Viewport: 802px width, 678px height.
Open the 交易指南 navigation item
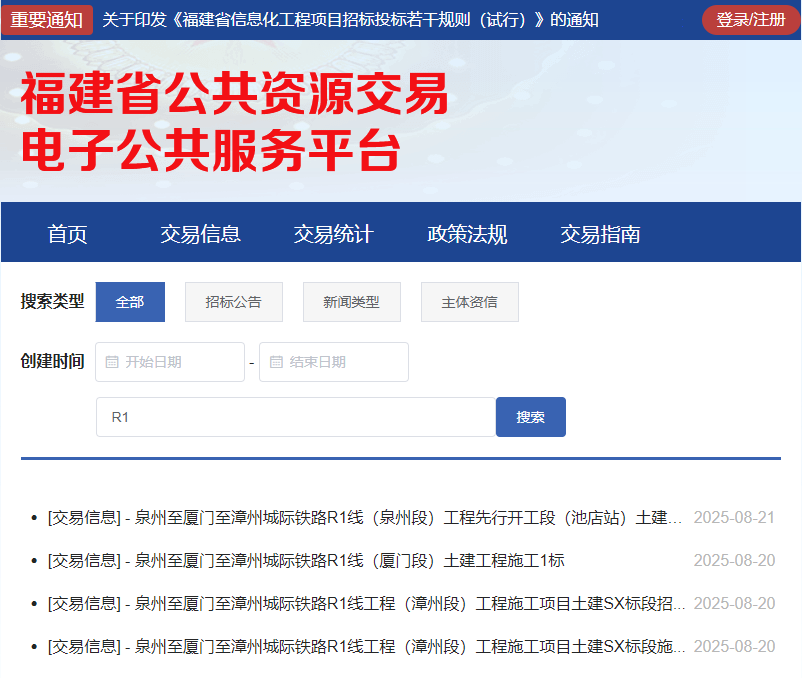tap(600, 234)
